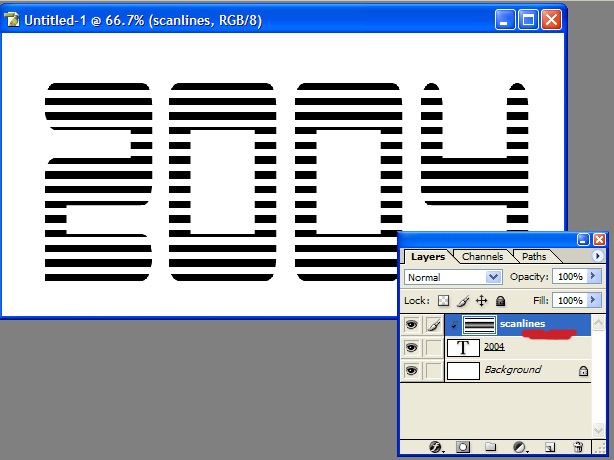614x460 pixels.
Task: Enable lock all for the layer
Action: point(500,300)
